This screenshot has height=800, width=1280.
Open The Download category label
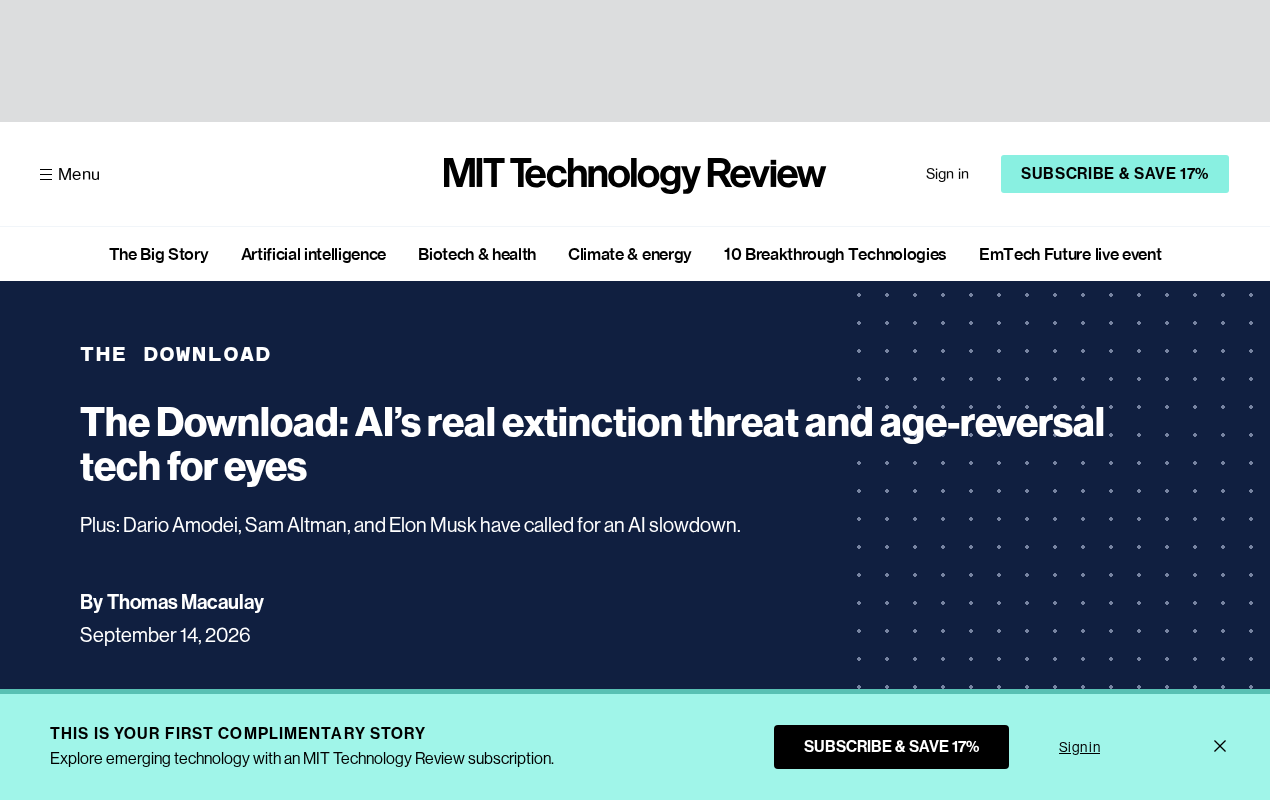tap(176, 354)
